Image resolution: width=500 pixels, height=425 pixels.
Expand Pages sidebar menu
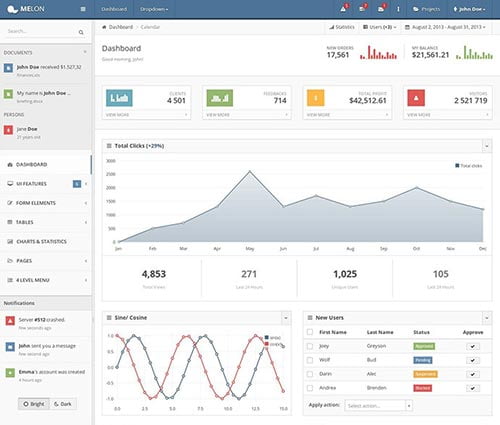pos(45,261)
